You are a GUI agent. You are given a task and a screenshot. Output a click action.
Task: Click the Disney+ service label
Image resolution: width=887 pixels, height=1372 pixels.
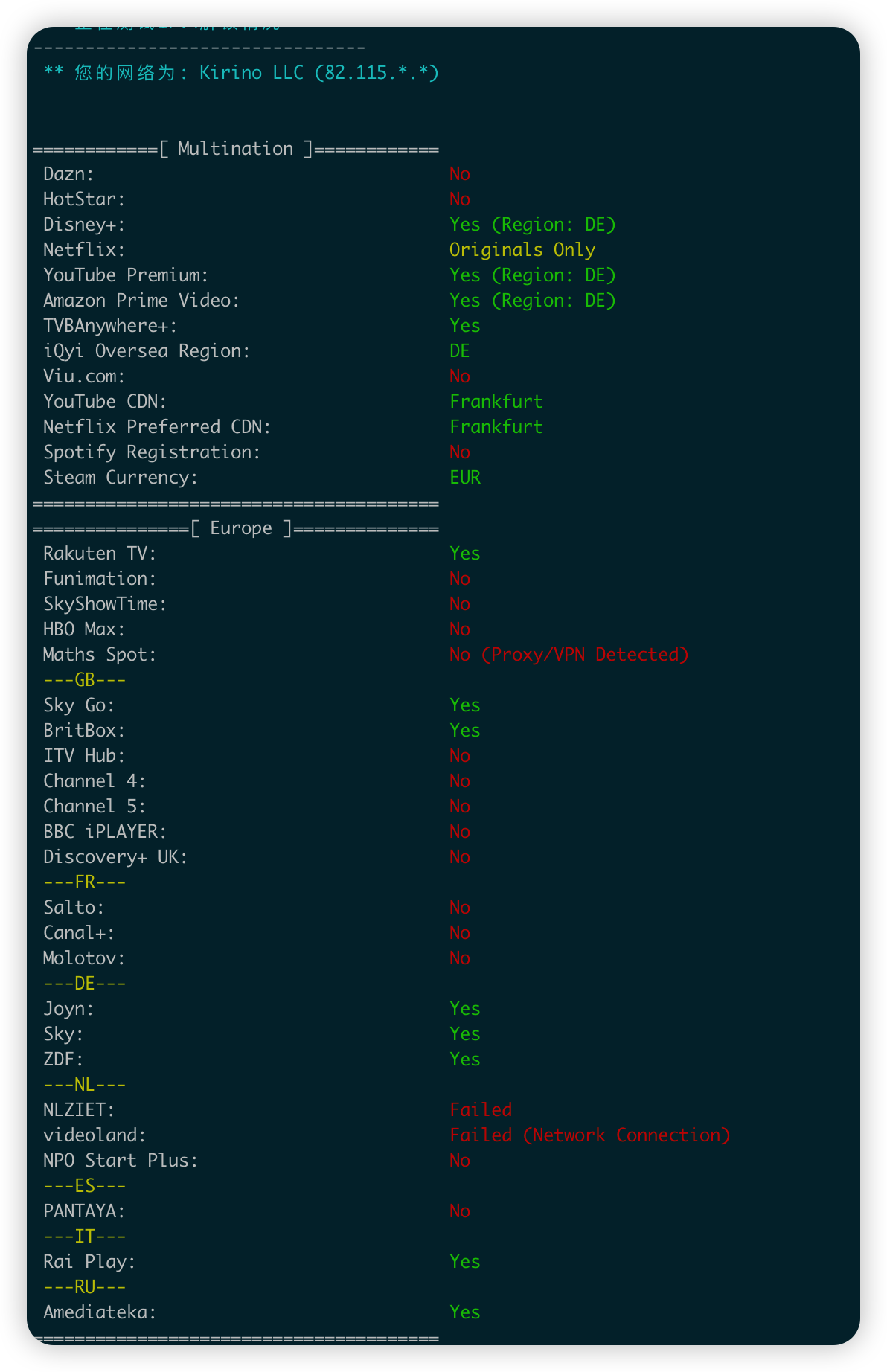click(84, 225)
